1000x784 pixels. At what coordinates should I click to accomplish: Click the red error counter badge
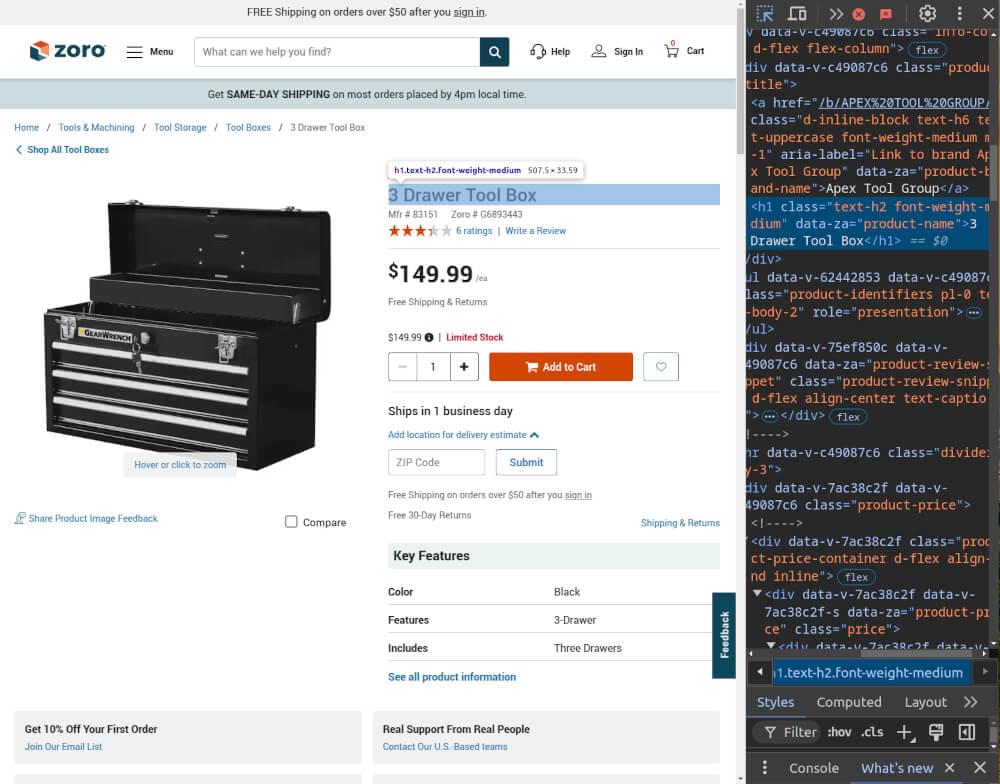coord(860,14)
